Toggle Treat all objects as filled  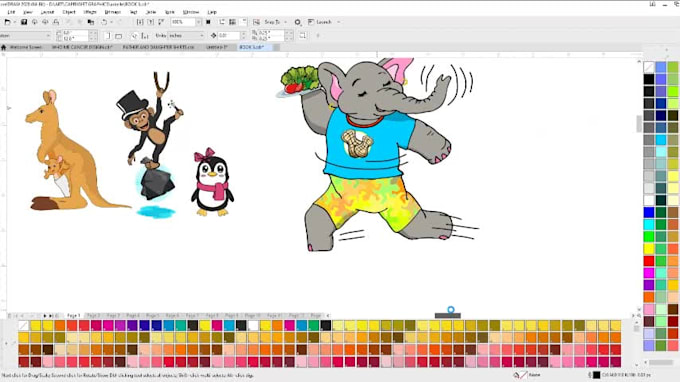click(x=303, y=36)
